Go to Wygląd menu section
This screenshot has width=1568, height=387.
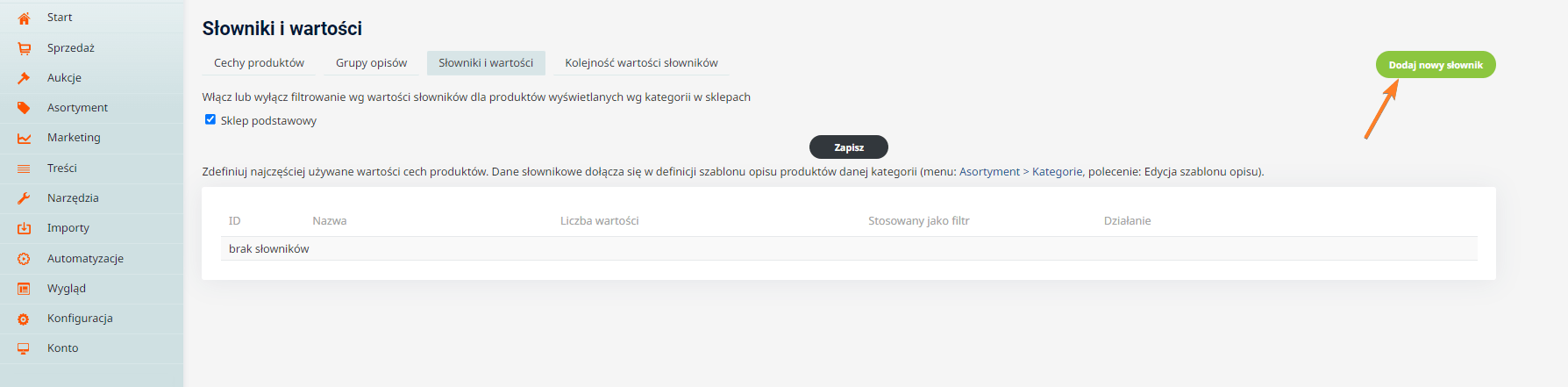tap(66, 289)
